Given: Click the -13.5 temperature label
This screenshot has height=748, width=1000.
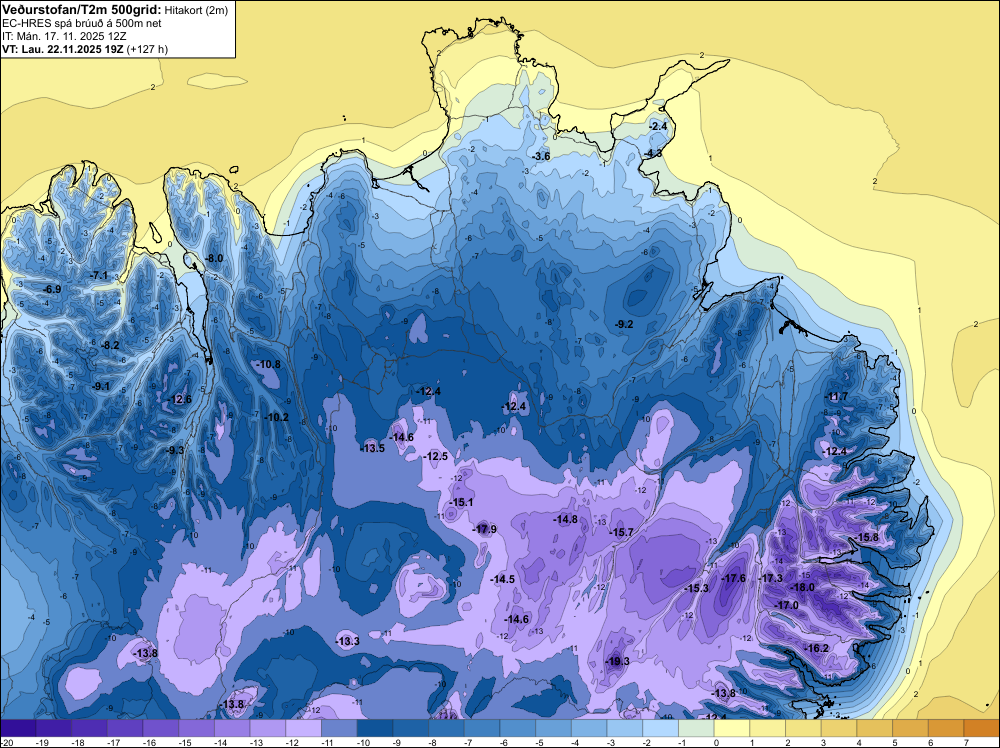Looking at the screenshot, I should click(x=372, y=448).
